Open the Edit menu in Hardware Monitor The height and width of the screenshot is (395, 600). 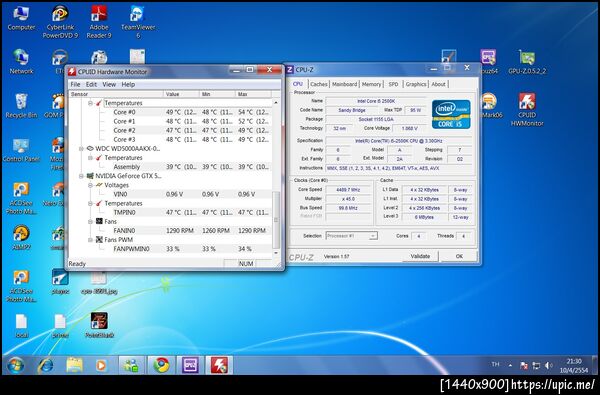tap(91, 84)
